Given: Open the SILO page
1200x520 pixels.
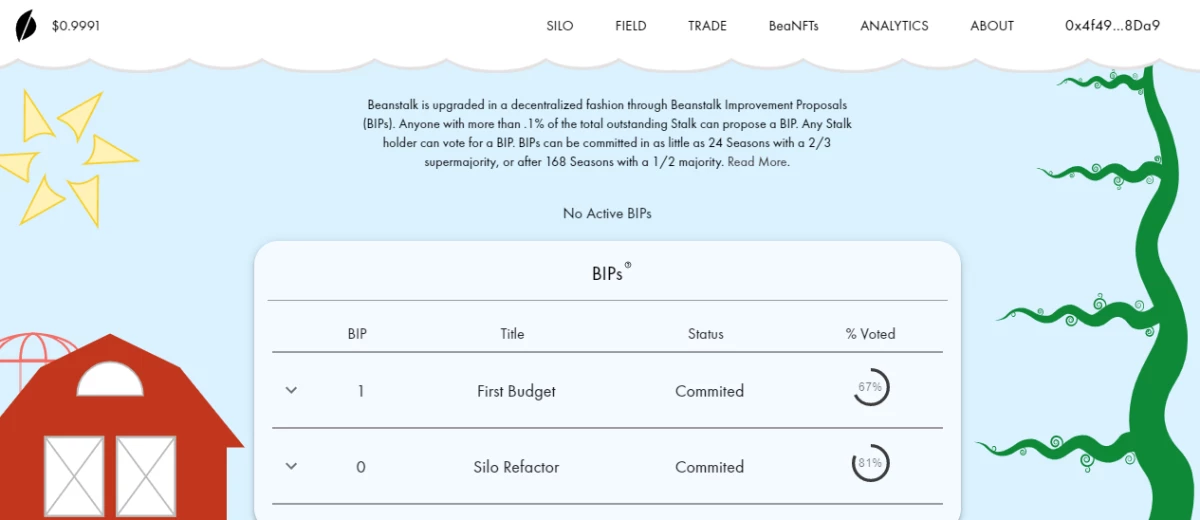Looking at the screenshot, I should (560, 26).
